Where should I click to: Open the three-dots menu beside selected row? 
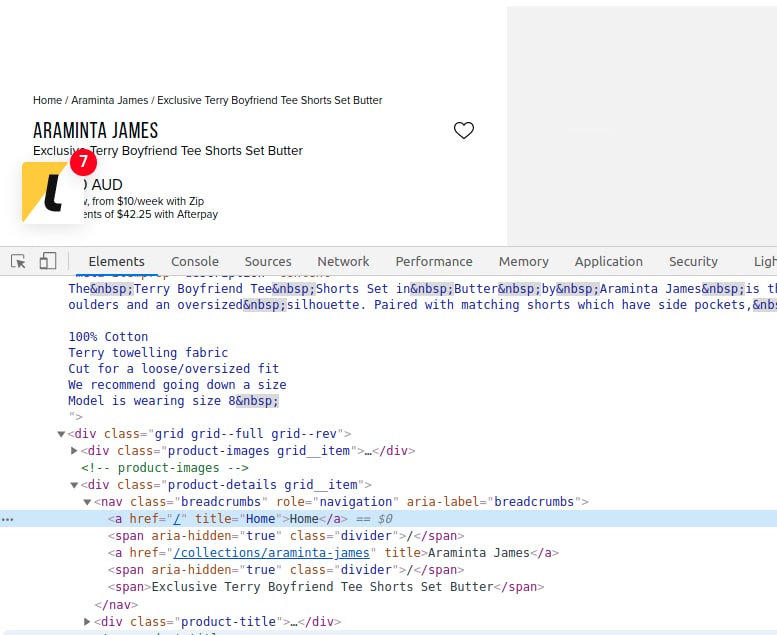pyautogui.click(x=8, y=520)
